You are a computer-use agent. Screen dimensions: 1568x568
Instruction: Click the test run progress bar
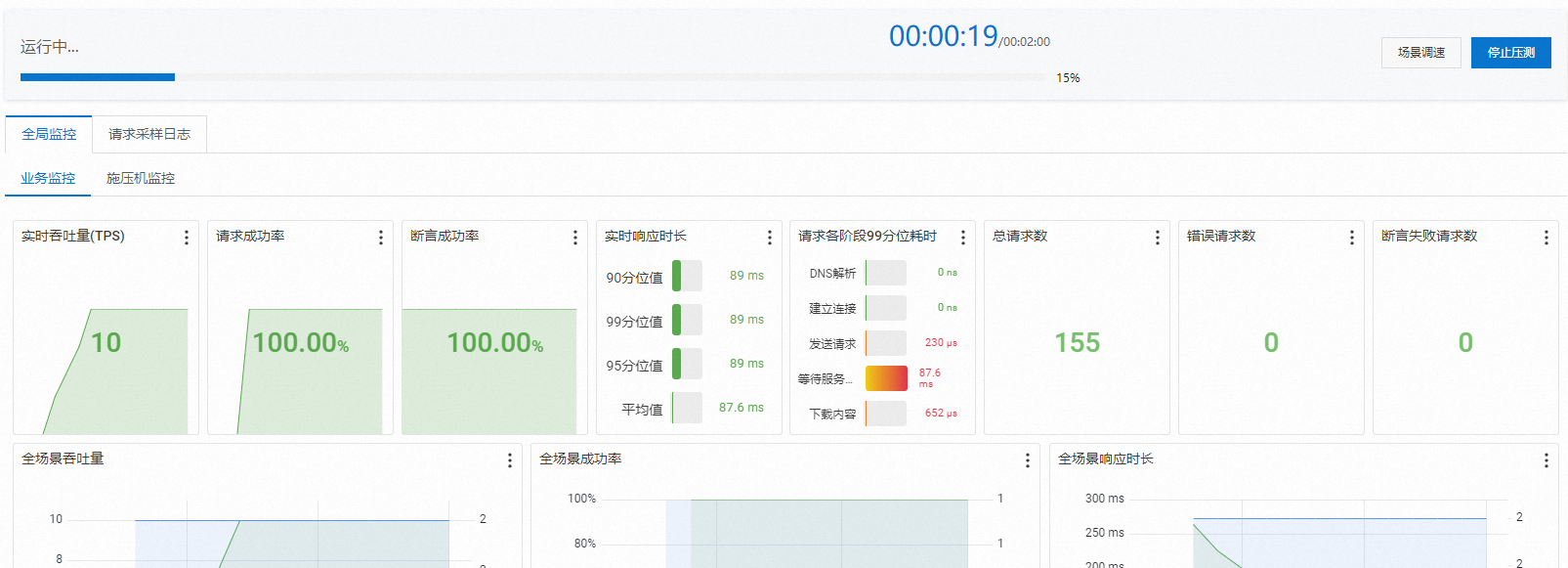tap(532, 77)
